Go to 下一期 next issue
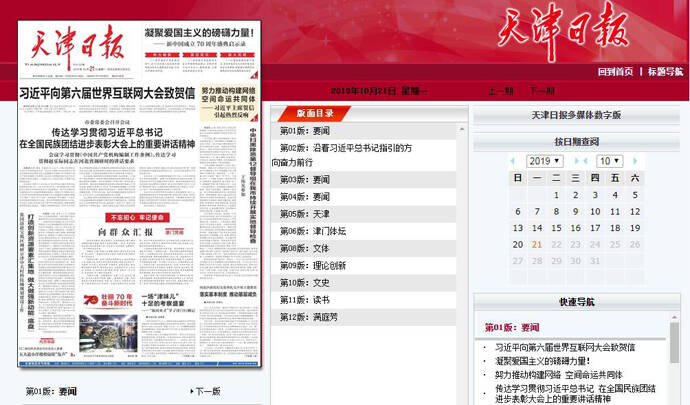The height and width of the screenshot is (405, 690). click(x=542, y=91)
